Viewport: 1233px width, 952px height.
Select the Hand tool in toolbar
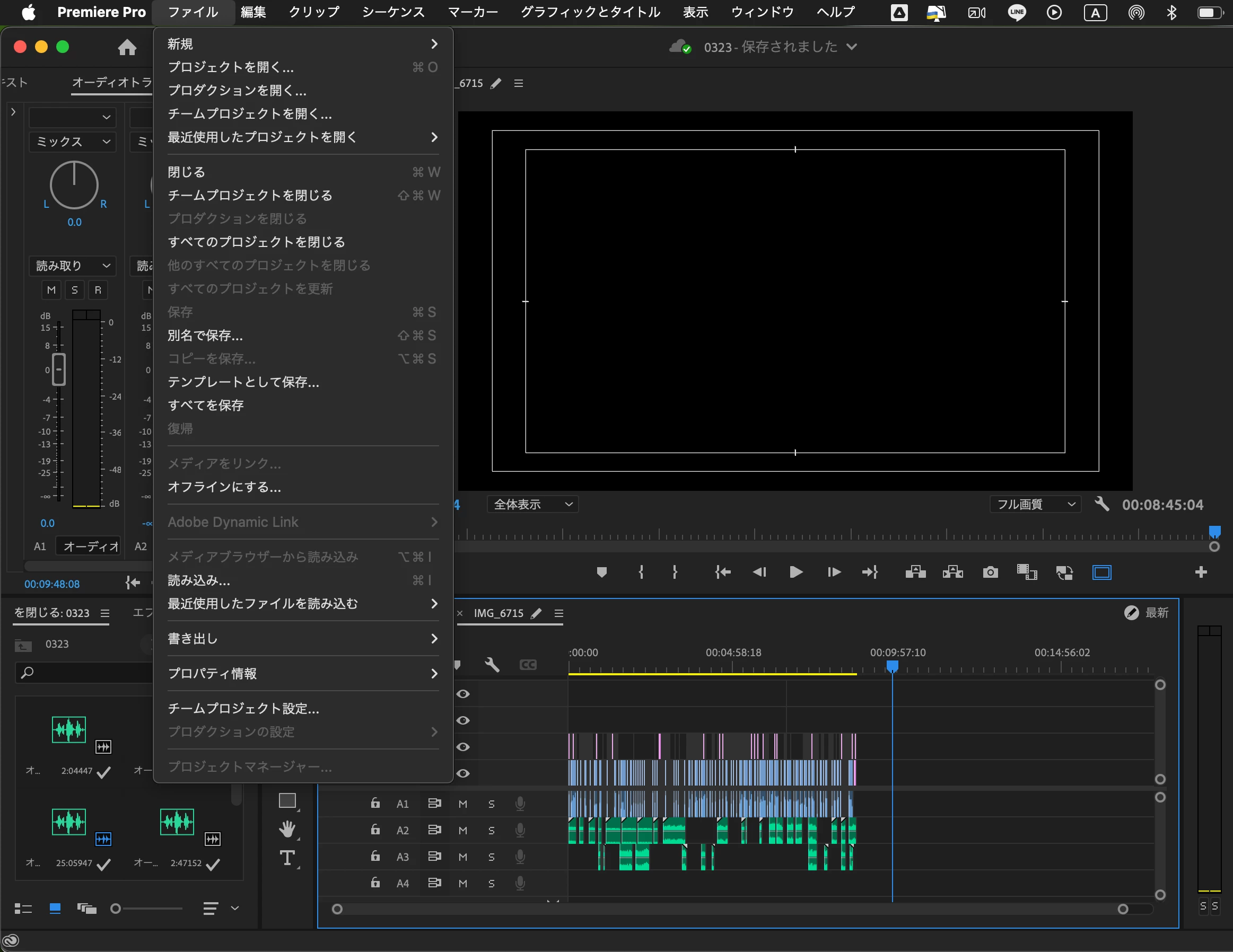point(287,829)
